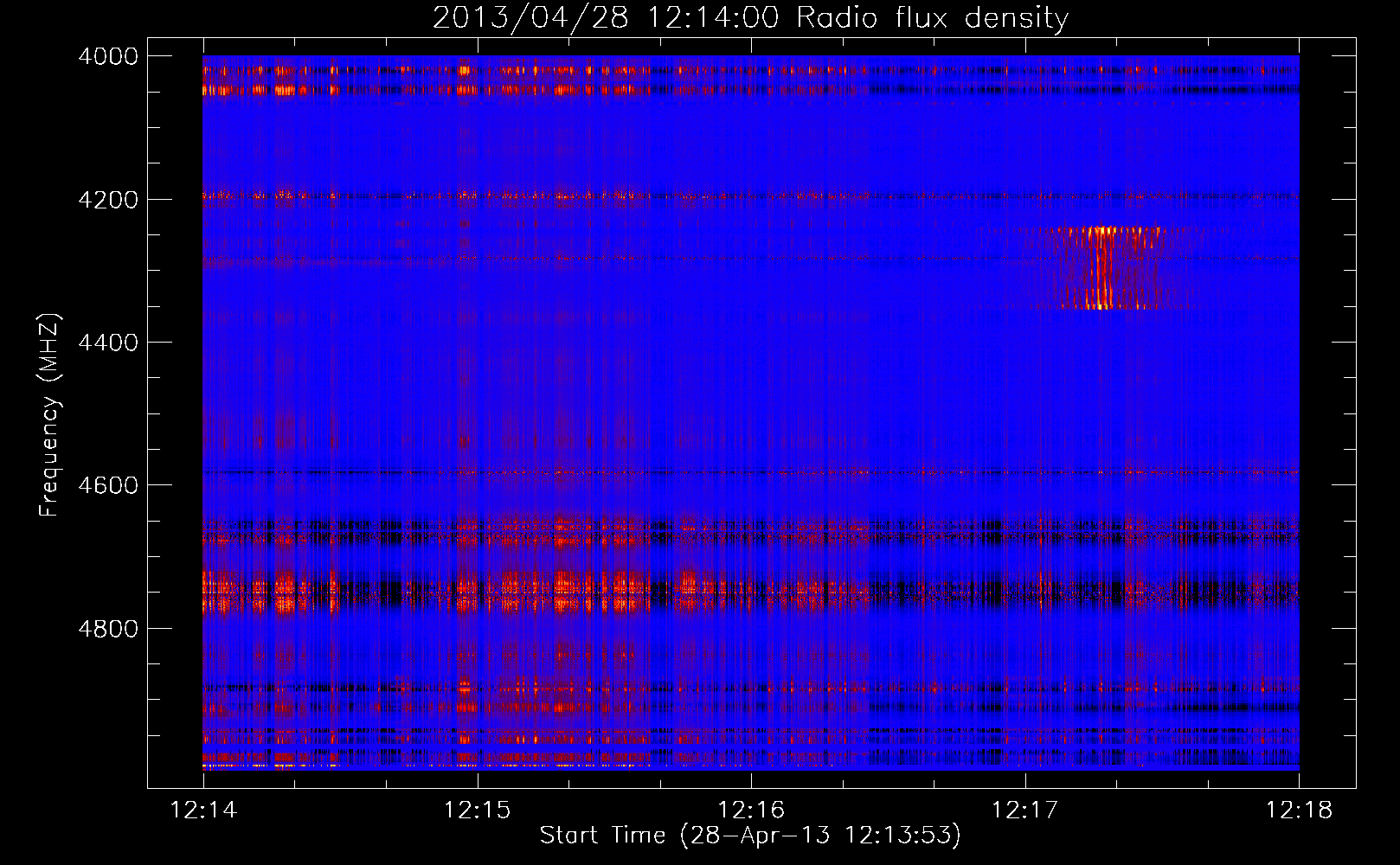1400x865 pixels.
Task: Click the 4800 frequency axis label
Action: (x=108, y=629)
